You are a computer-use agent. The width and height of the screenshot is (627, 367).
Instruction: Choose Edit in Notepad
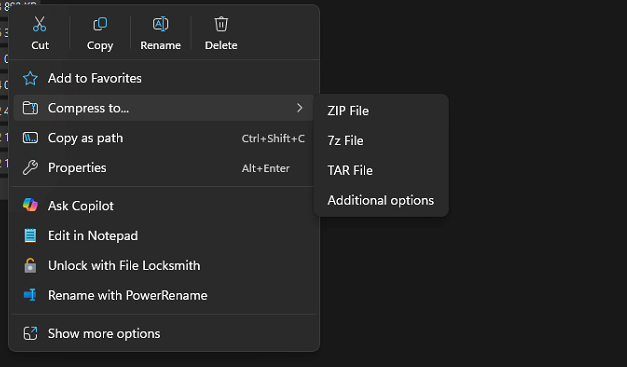pos(163,235)
